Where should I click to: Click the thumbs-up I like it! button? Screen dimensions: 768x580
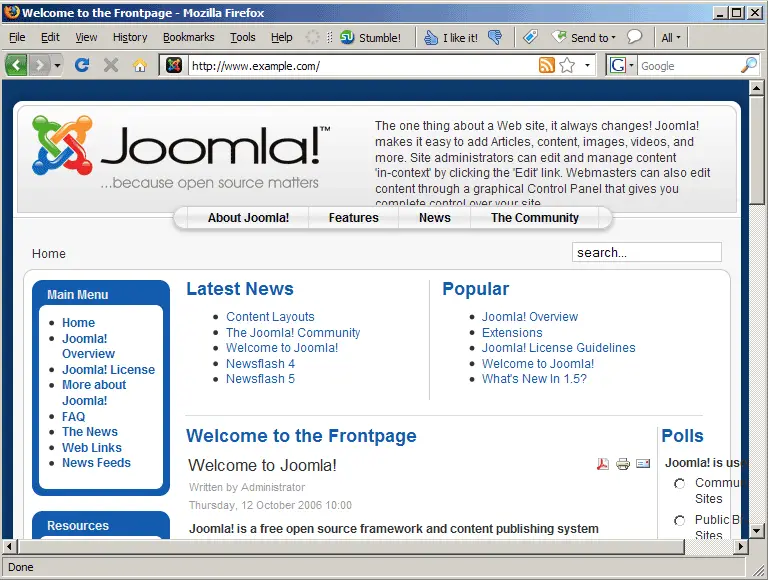coord(451,38)
